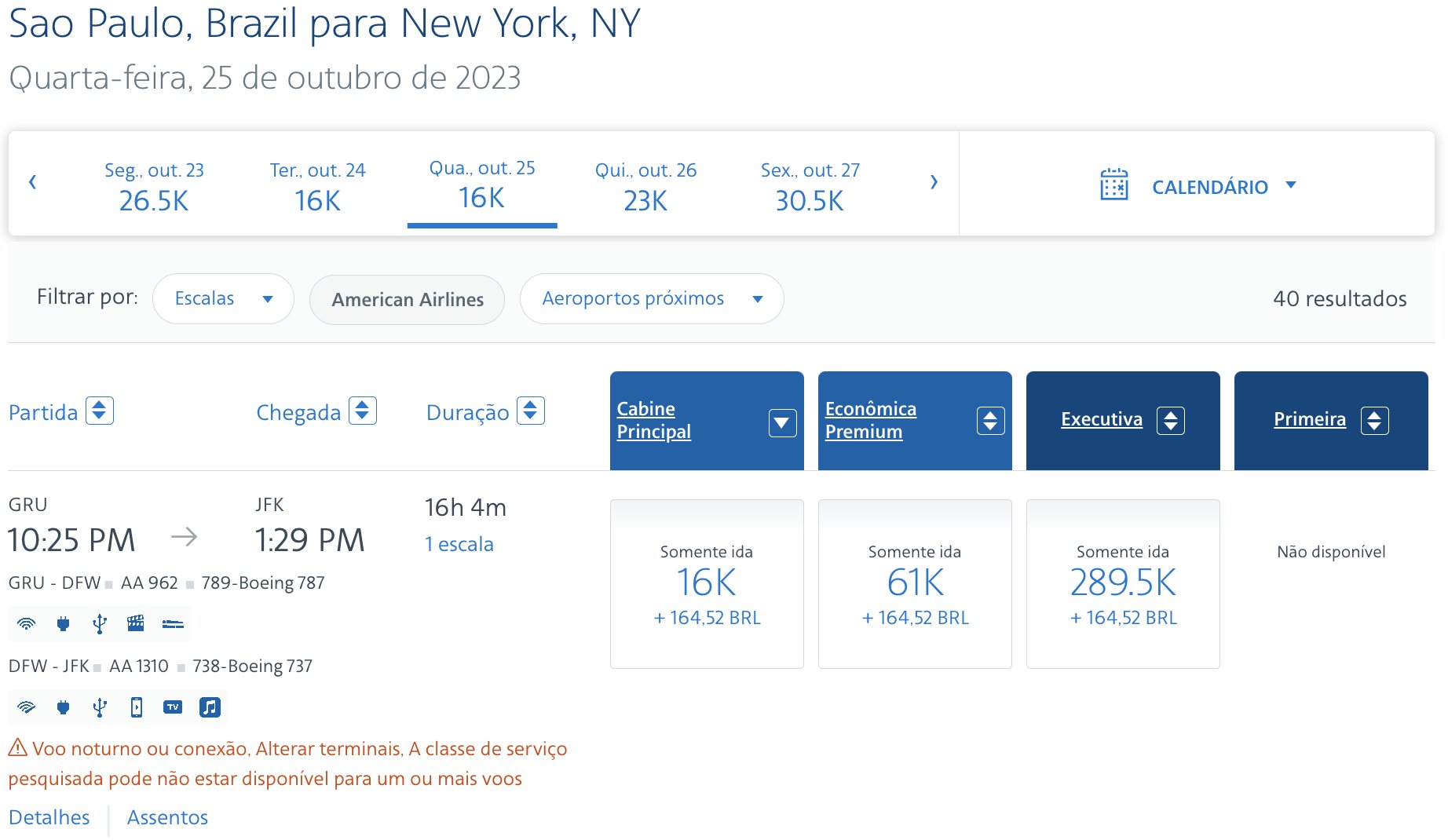Click the 40 resultados text

click(1340, 298)
